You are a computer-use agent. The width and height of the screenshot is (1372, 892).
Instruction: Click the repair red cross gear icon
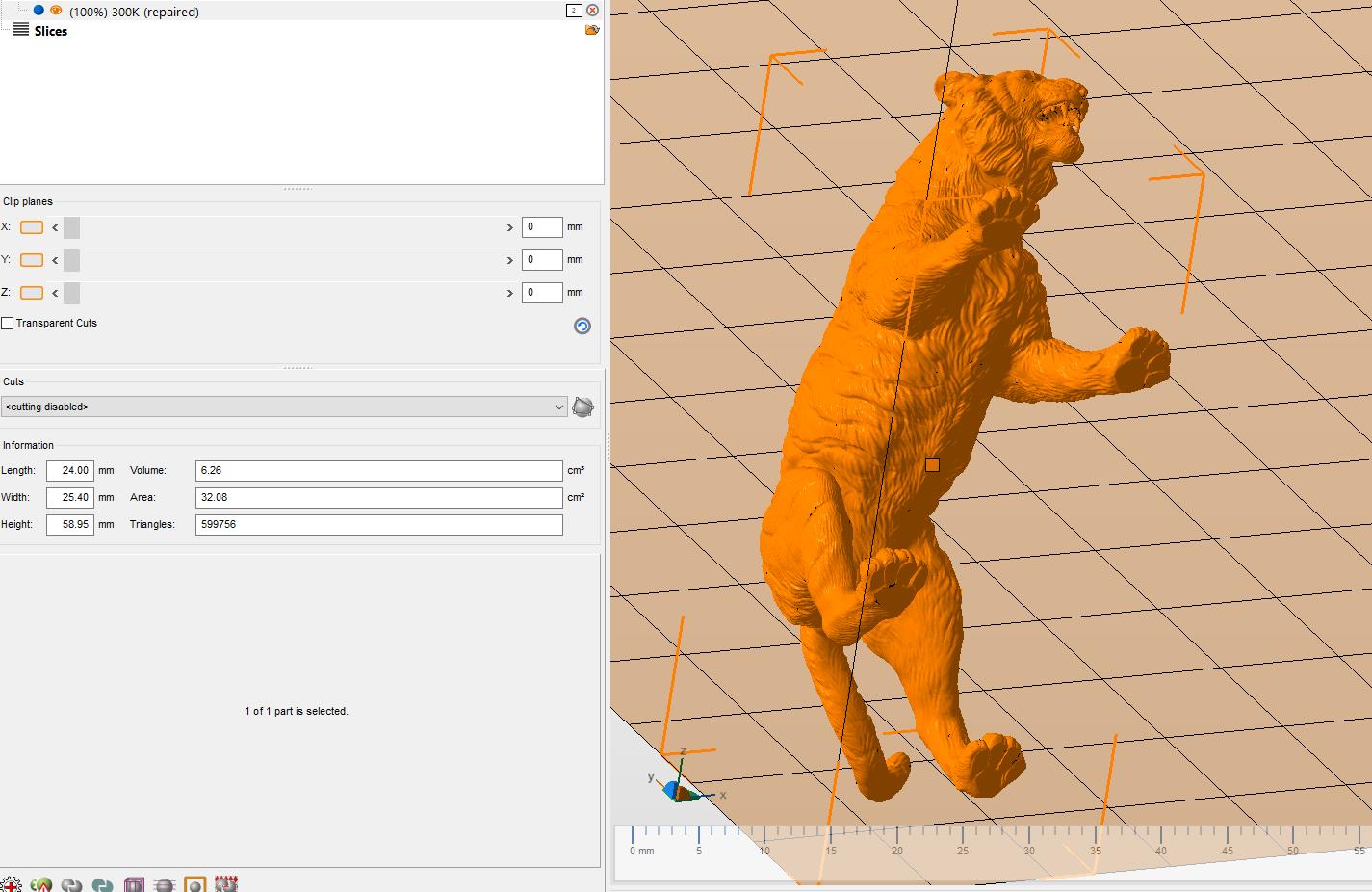click(11, 884)
